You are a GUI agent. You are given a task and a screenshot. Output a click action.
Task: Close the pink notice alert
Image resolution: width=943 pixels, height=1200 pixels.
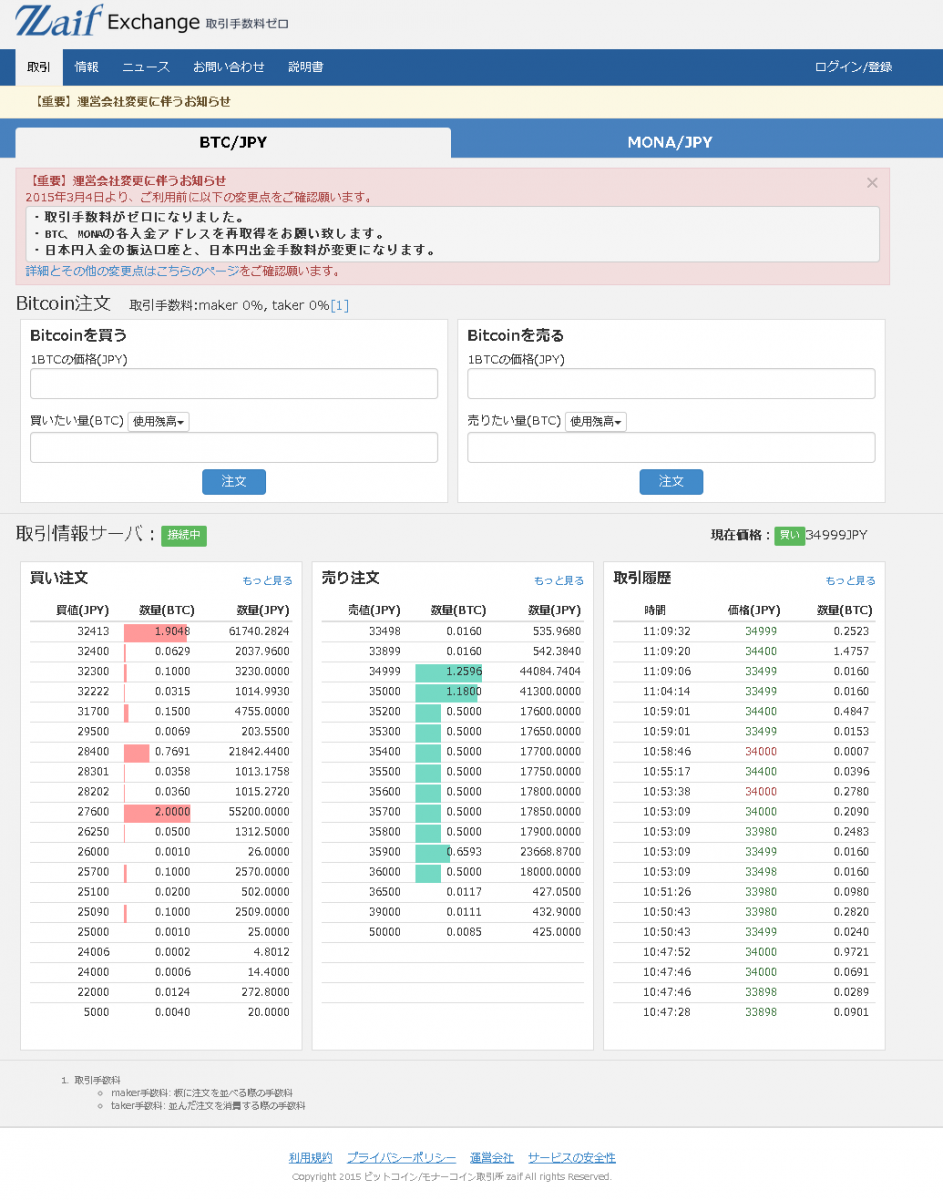[x=871, y=183]
